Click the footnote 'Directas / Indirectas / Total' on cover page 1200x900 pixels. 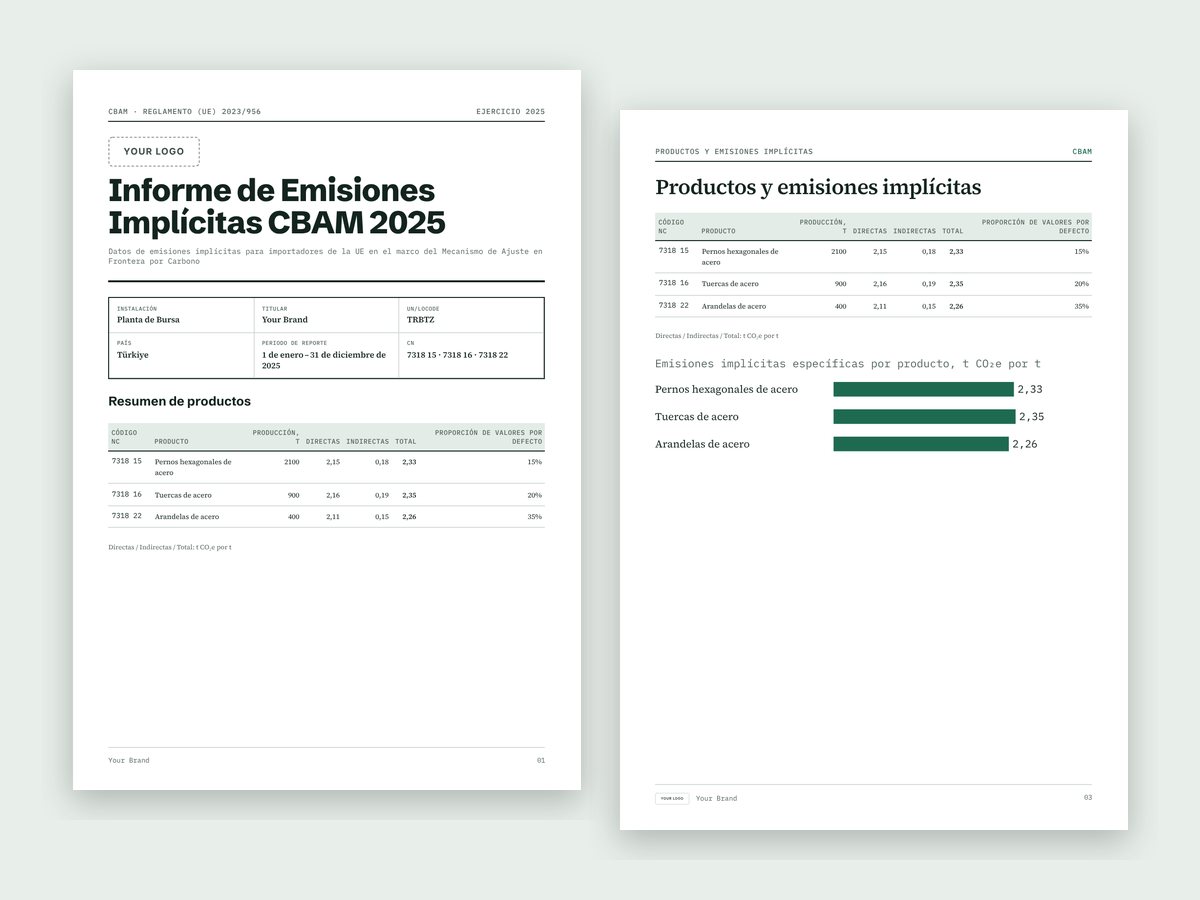coord(170,547)
